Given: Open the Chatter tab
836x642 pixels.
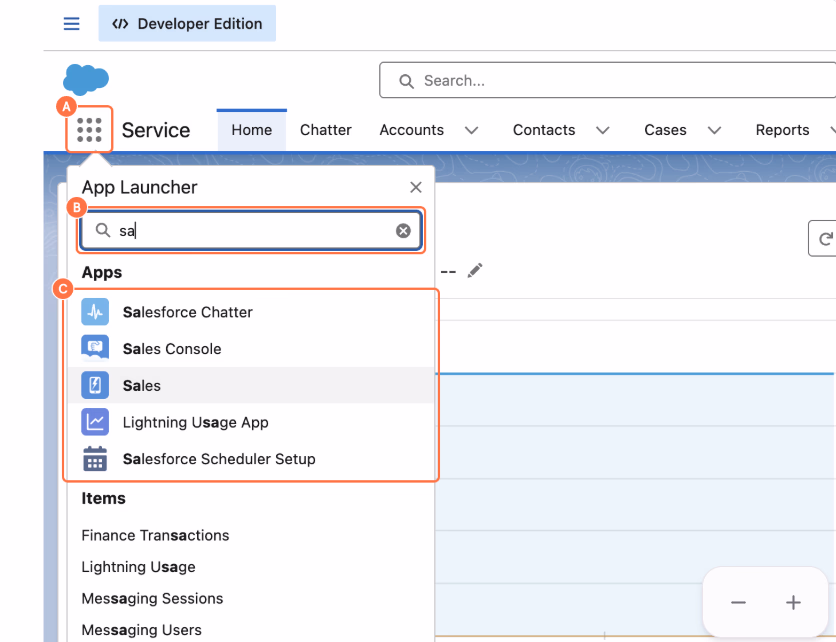Looking at the screenshot, I should 326,130.
